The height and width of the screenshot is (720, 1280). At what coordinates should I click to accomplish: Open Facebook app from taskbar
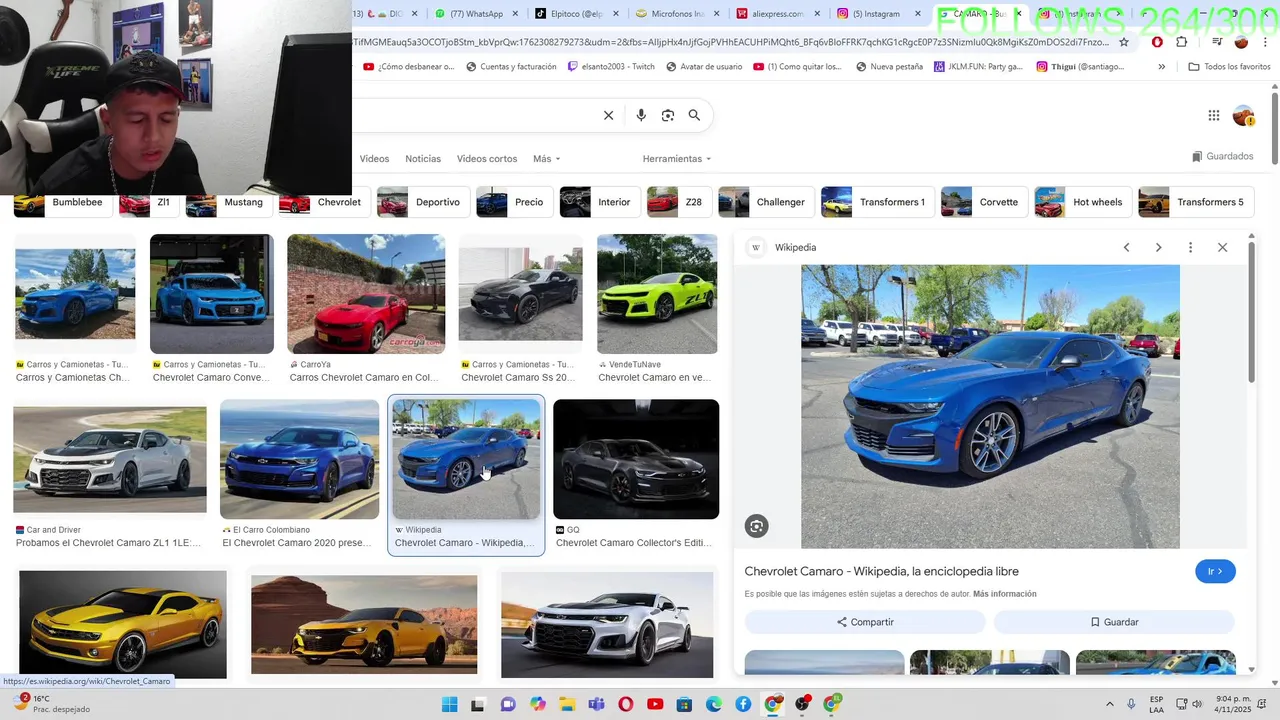click(x=743, y=704)
